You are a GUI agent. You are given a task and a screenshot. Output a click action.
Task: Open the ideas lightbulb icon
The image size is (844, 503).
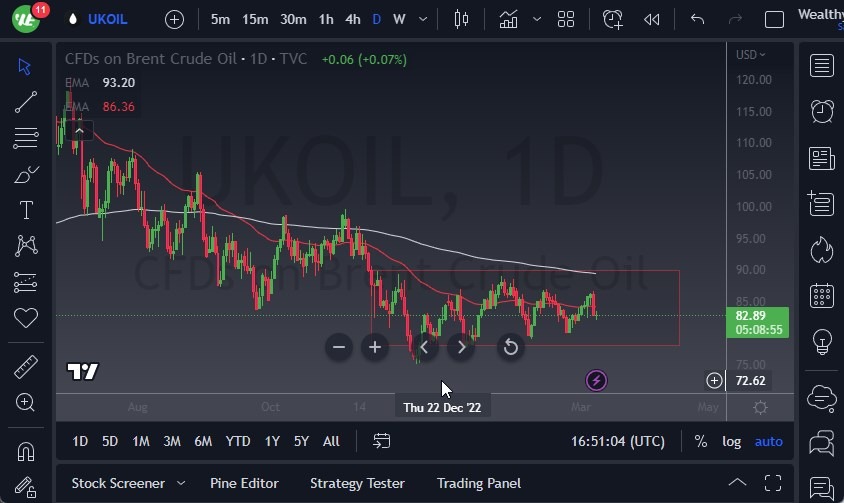tap(822, 341)
